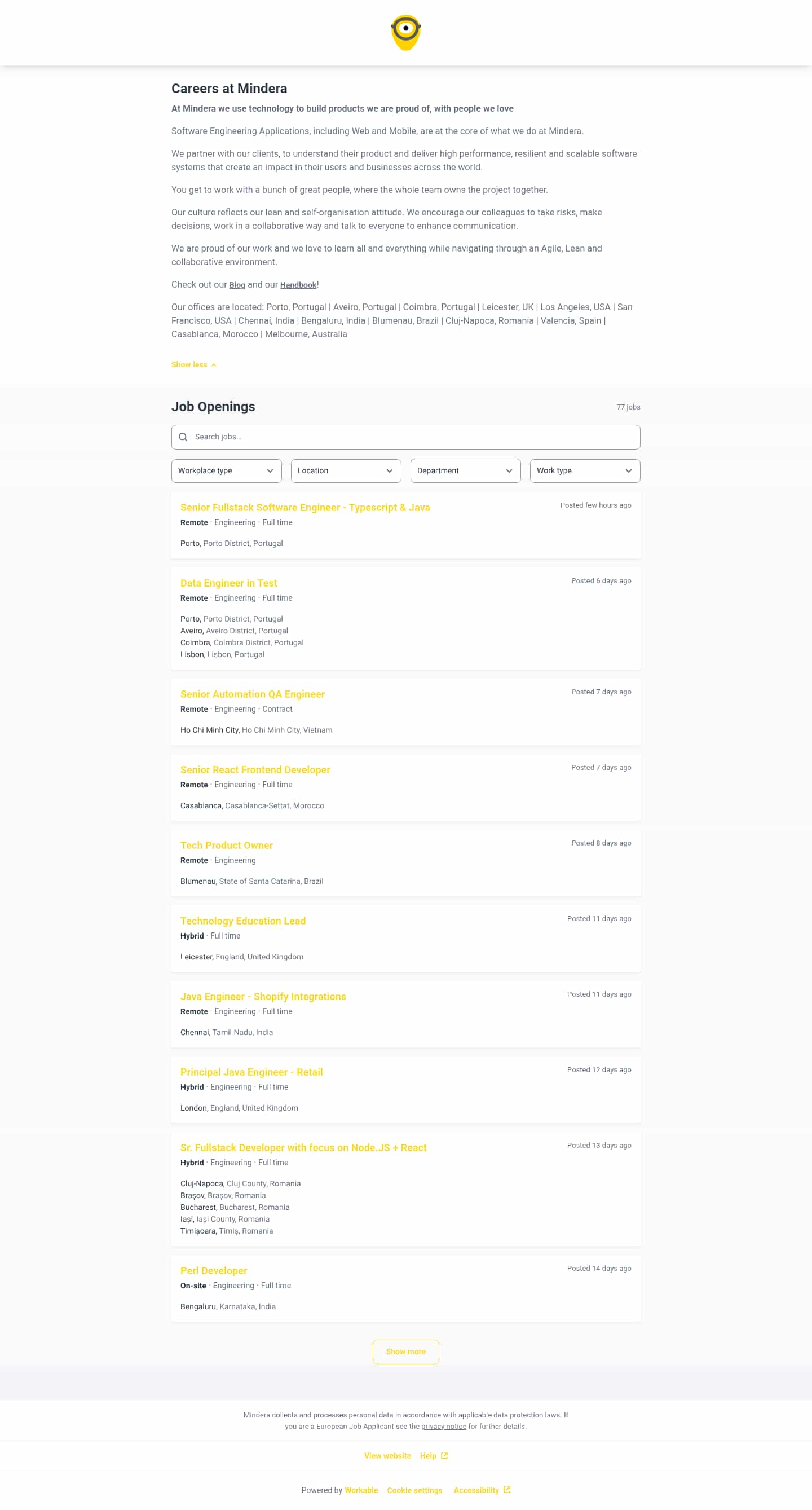The image size is (812, 1510).
Task: Click Aveiro, Aveiro District, Portugal location
Action: 235,631
